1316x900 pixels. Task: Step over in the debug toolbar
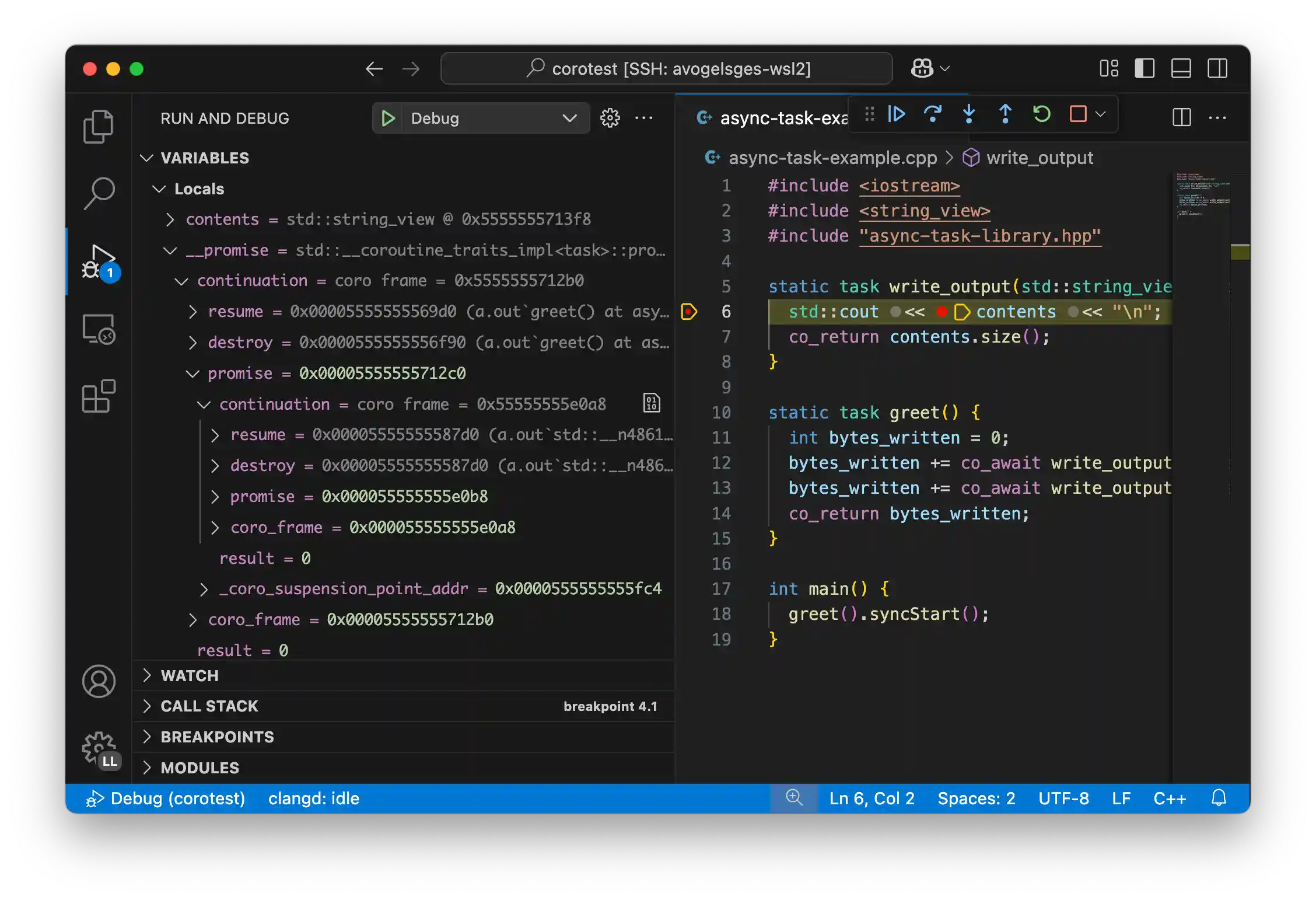[x=933, y=114]
